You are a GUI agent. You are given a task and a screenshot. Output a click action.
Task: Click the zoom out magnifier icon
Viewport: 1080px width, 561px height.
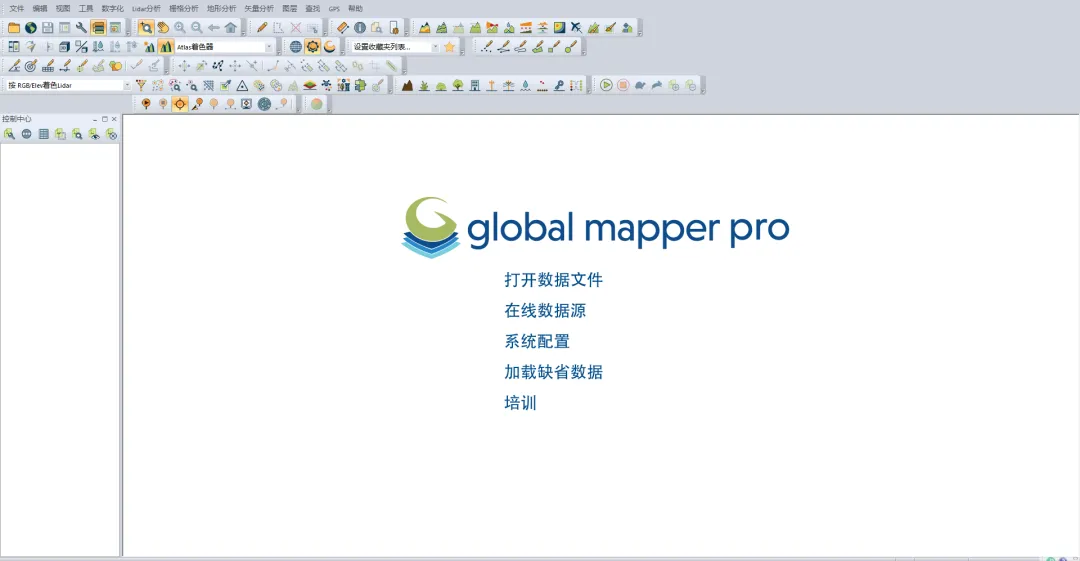[197, 28]
